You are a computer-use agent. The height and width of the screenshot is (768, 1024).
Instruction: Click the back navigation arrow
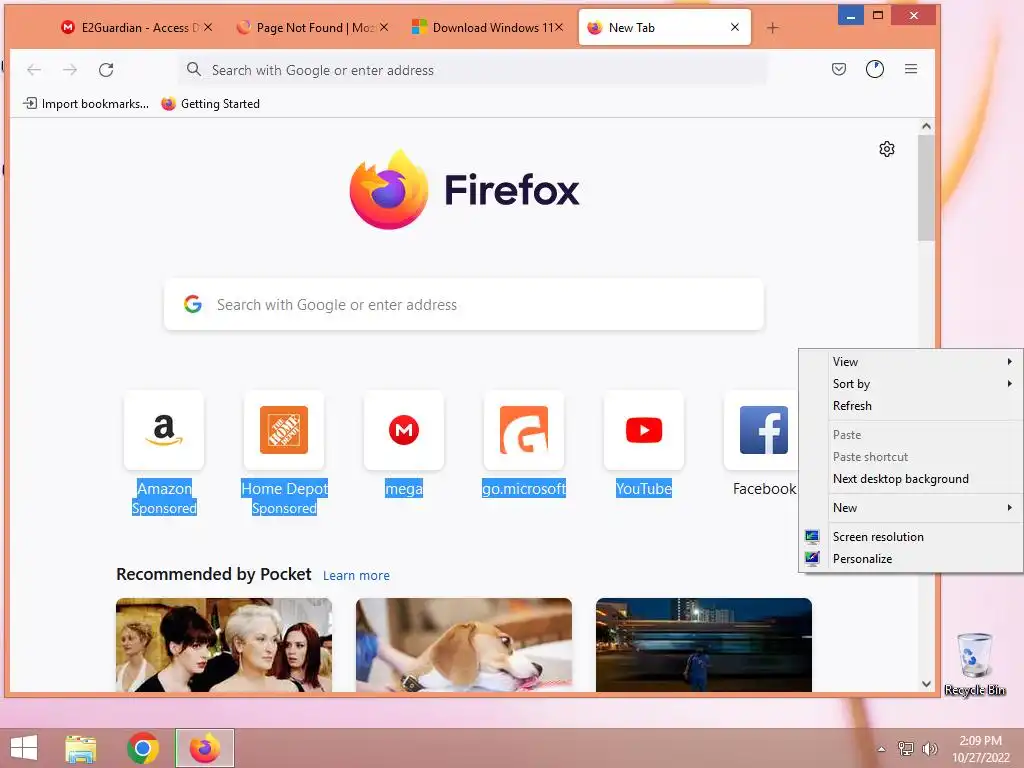pos(34,70)
